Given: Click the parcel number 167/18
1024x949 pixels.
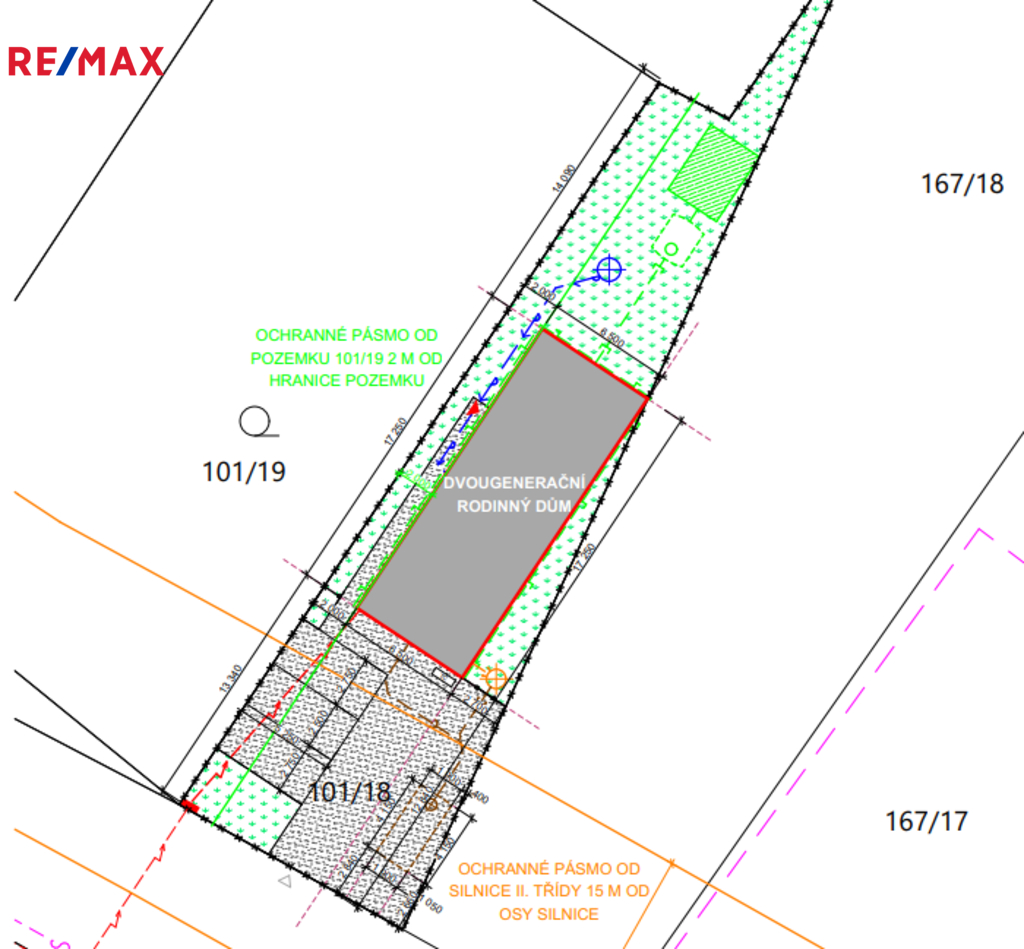Looking at the screenshot, I should point(960,183).
